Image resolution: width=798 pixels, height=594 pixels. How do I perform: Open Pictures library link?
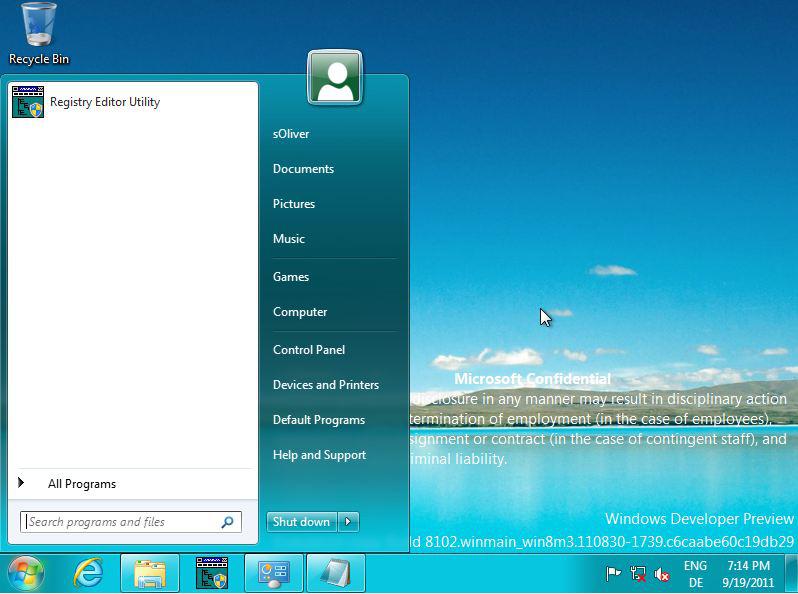[x=294, y=204]
